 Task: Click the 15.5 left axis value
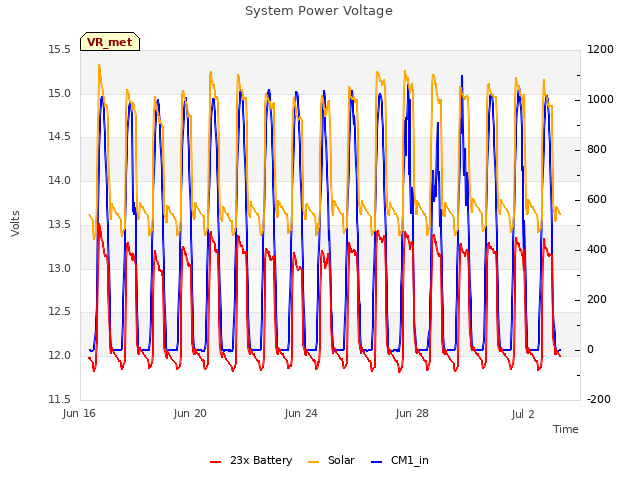pos(60,50)
